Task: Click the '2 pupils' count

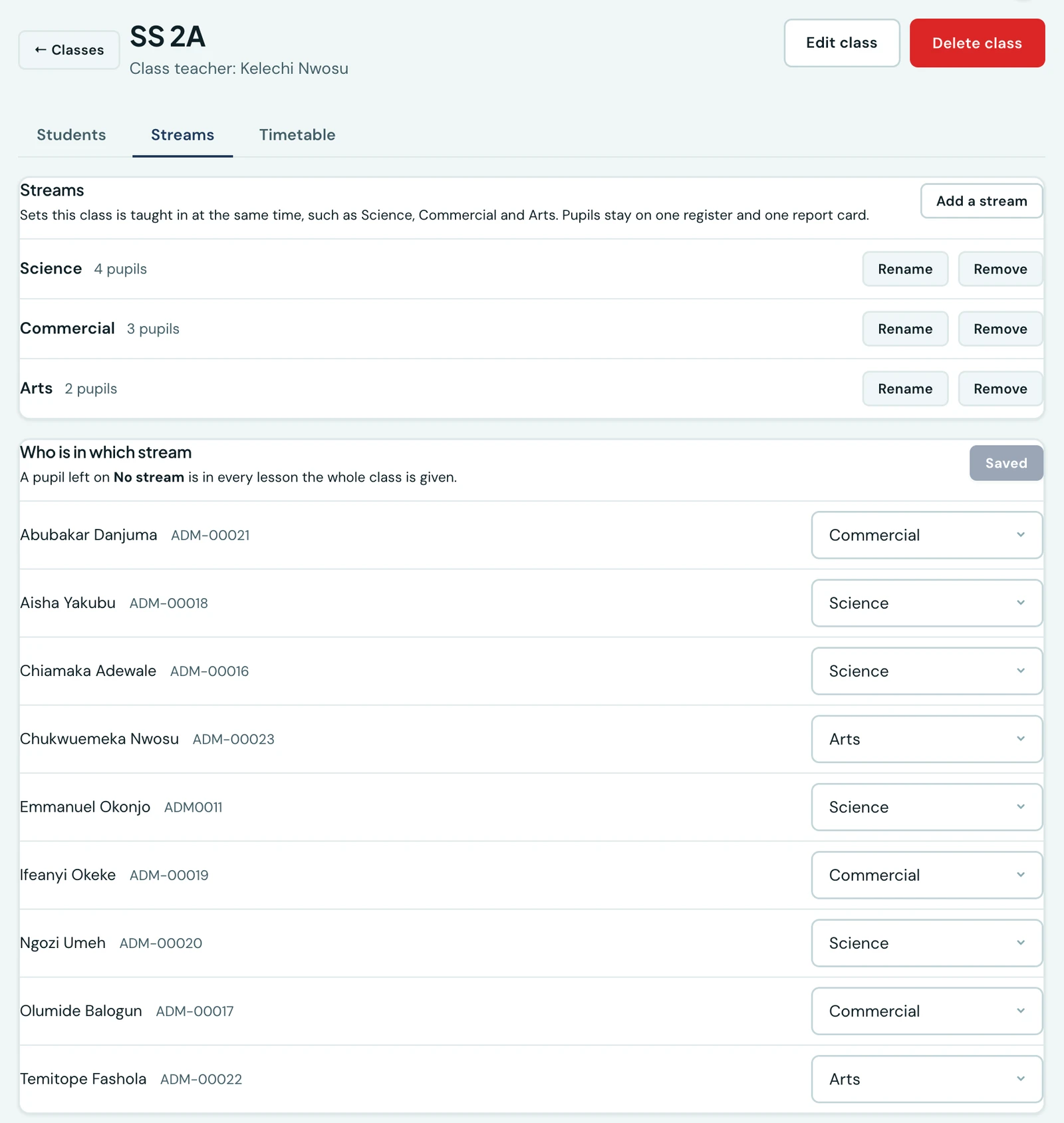Action: [90, 389]
